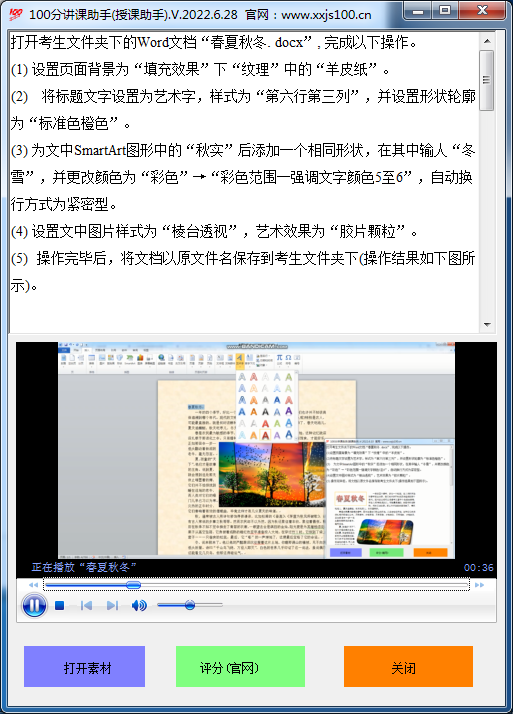Maximize the lecture assistant window
Screen dimensions: 513x714
pyautogui.click(x=445, y=10)
